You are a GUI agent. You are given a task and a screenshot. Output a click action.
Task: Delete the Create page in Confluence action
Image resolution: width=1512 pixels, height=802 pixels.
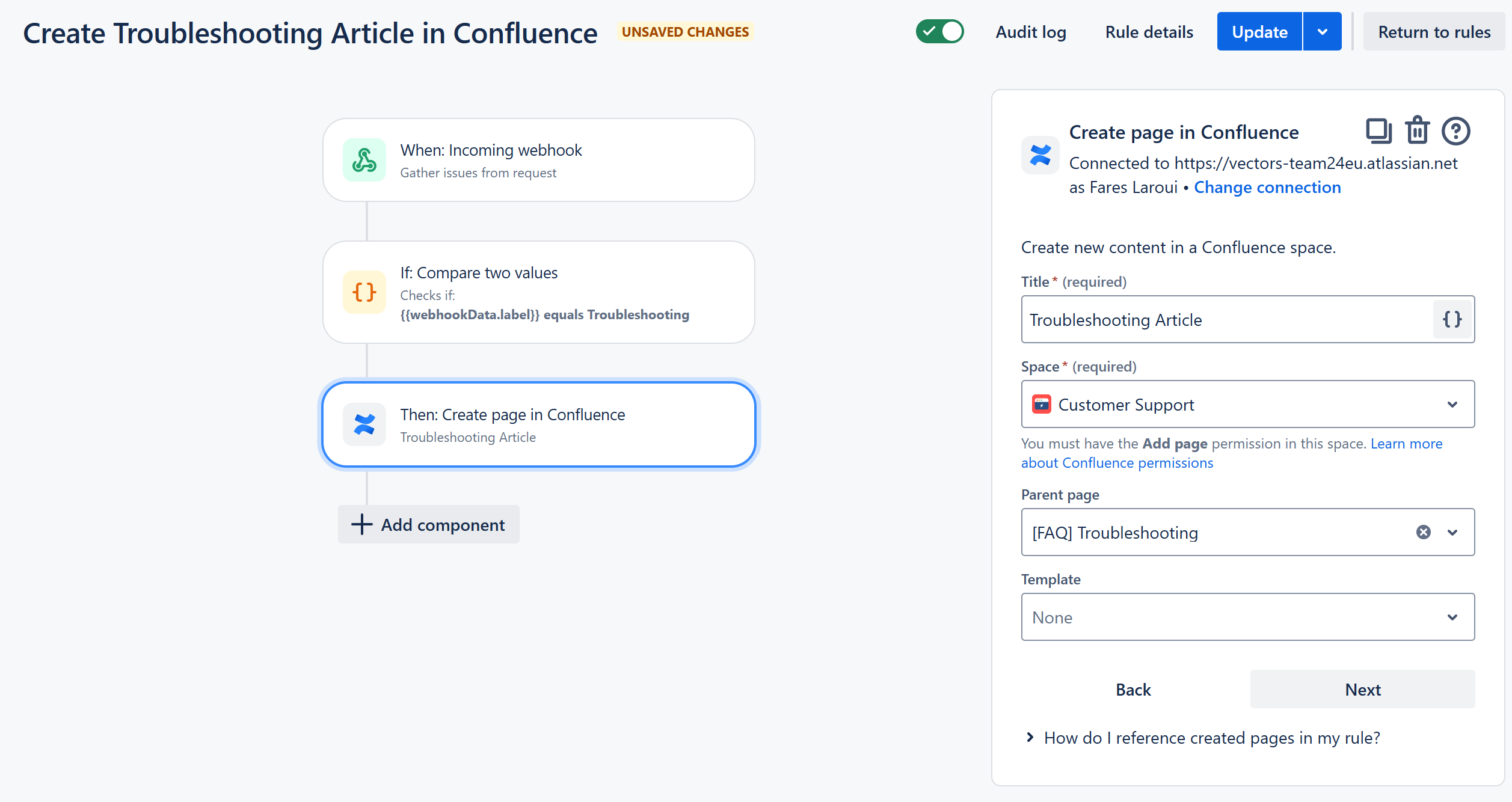coord(1418,131)
